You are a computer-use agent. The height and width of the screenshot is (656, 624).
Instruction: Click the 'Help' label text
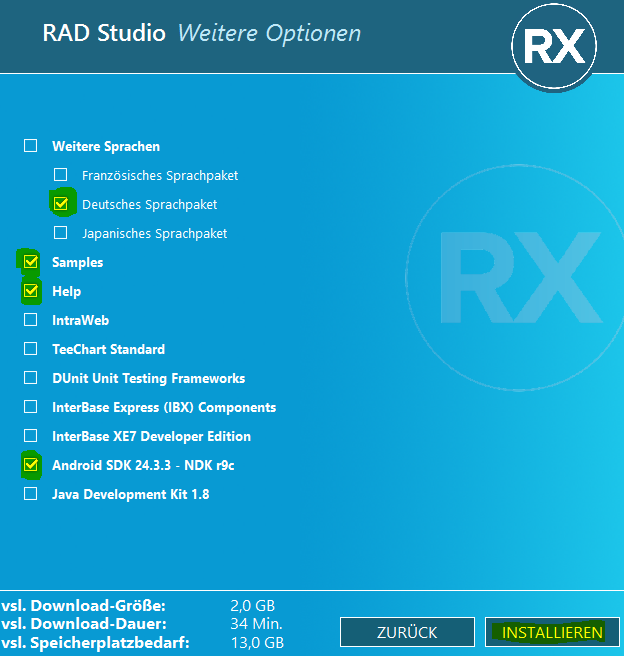tap(66, 292)
